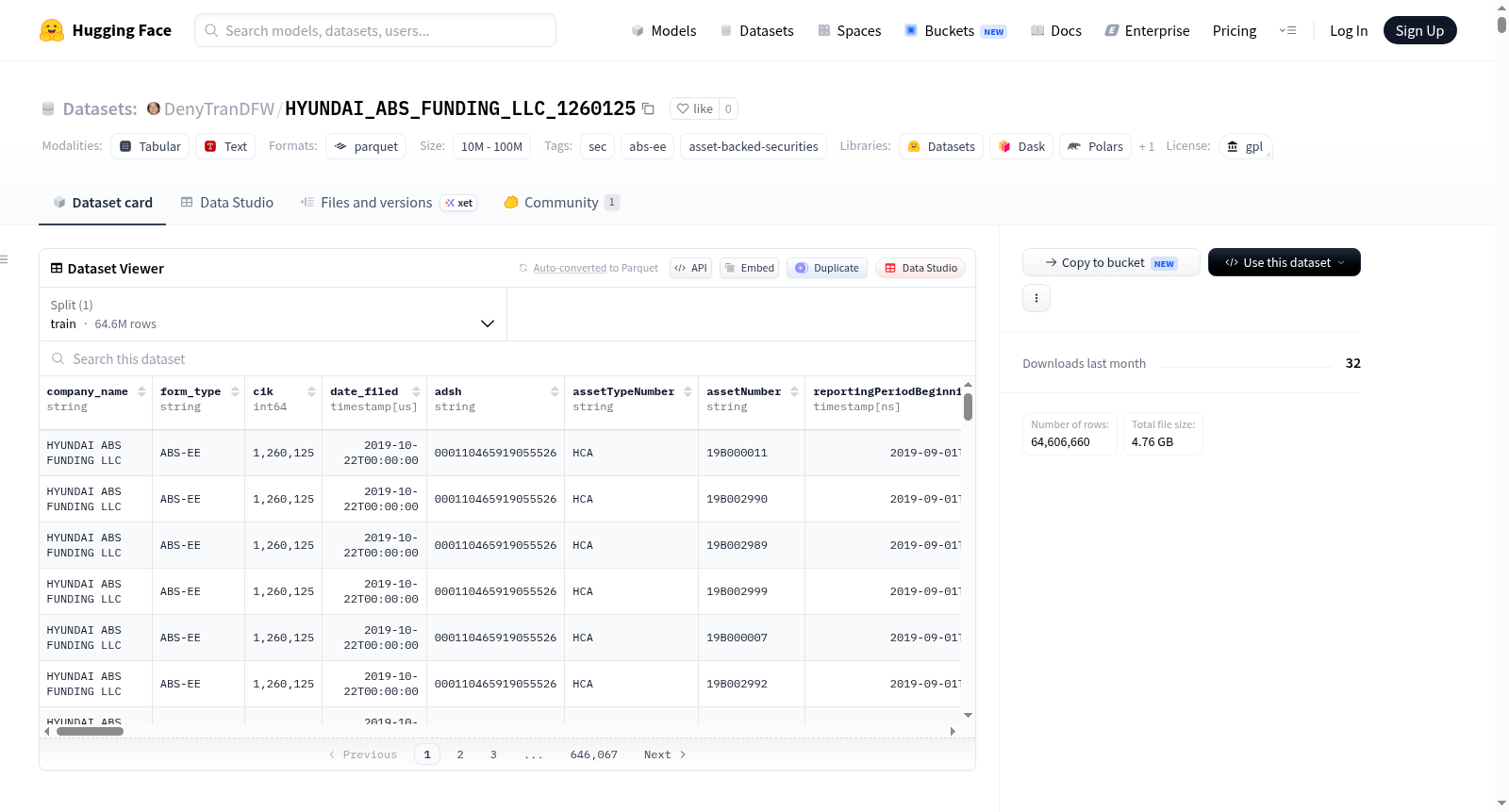Click the API code button
Screen dimensions: 1509x812
point(690,268)
